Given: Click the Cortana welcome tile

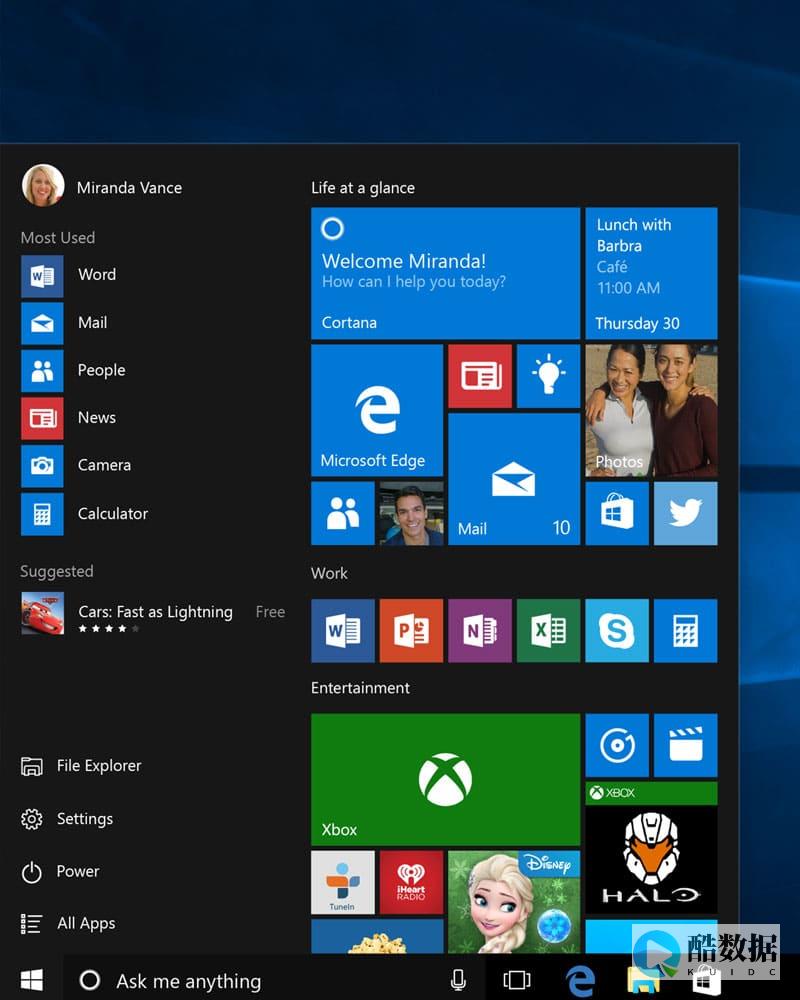Looking at the screenshot, I should click(445, 273).
